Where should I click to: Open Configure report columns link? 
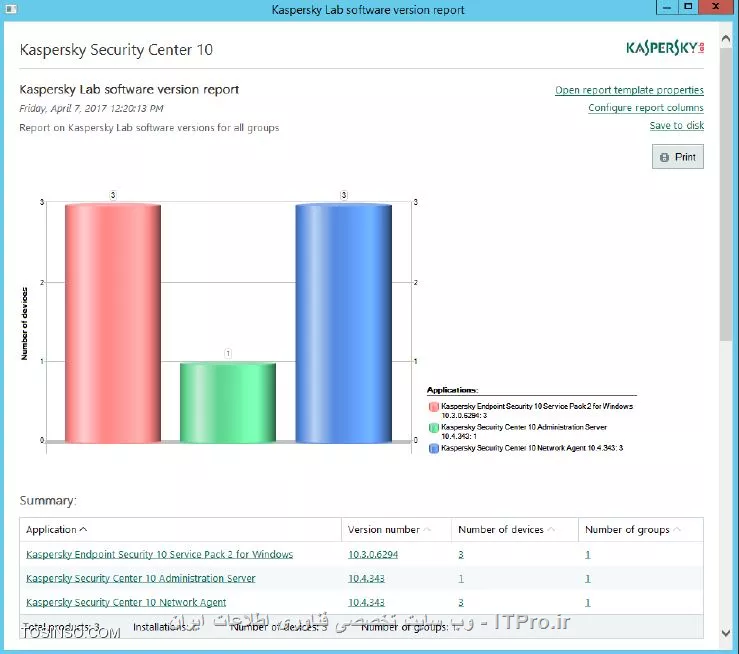pyautogui.click(x=646, y=108)
